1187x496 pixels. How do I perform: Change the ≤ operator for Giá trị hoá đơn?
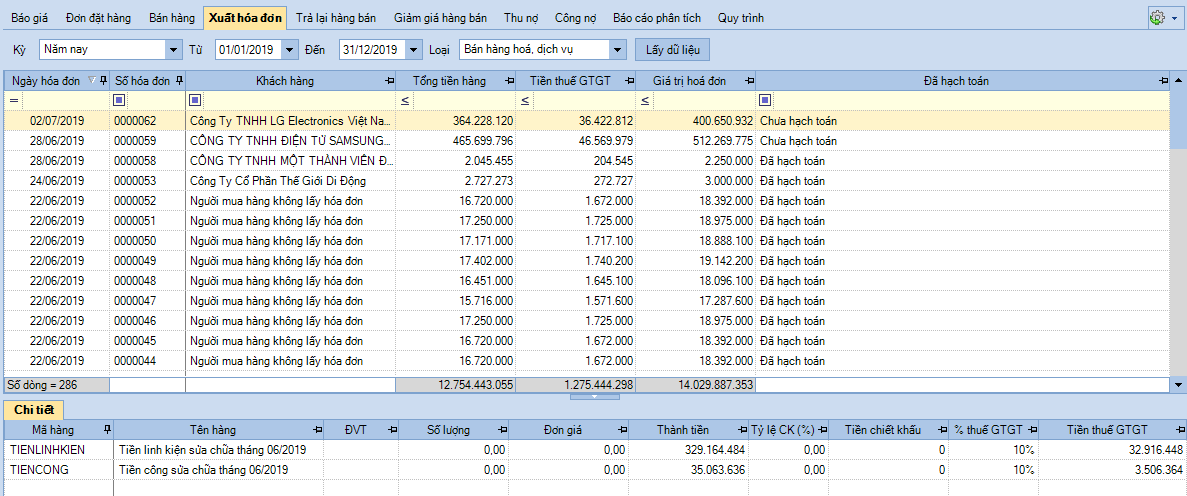coord(644,100)
